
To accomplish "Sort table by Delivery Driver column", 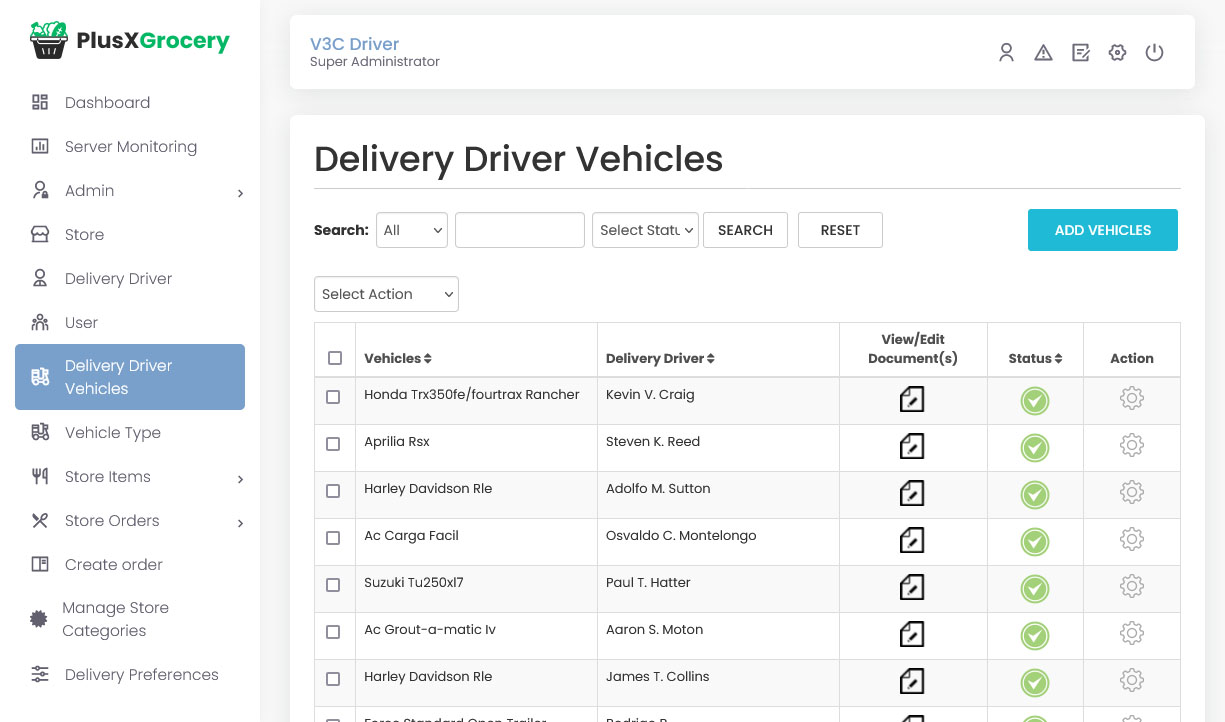I will [660, 358].
